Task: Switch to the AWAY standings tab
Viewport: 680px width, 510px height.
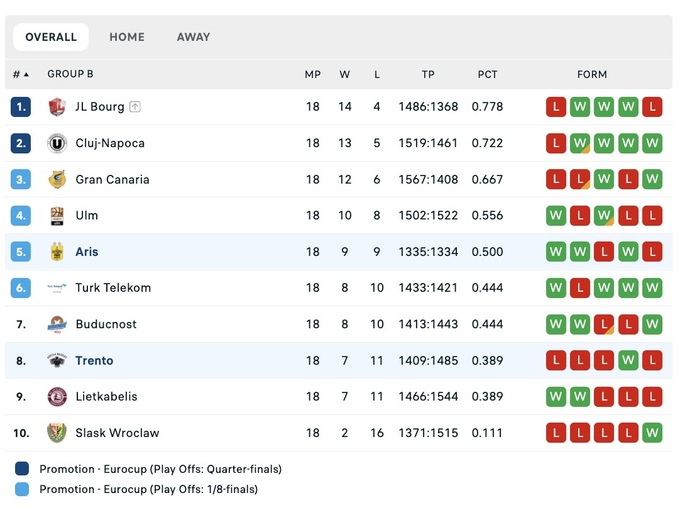Action: (193, 37)
